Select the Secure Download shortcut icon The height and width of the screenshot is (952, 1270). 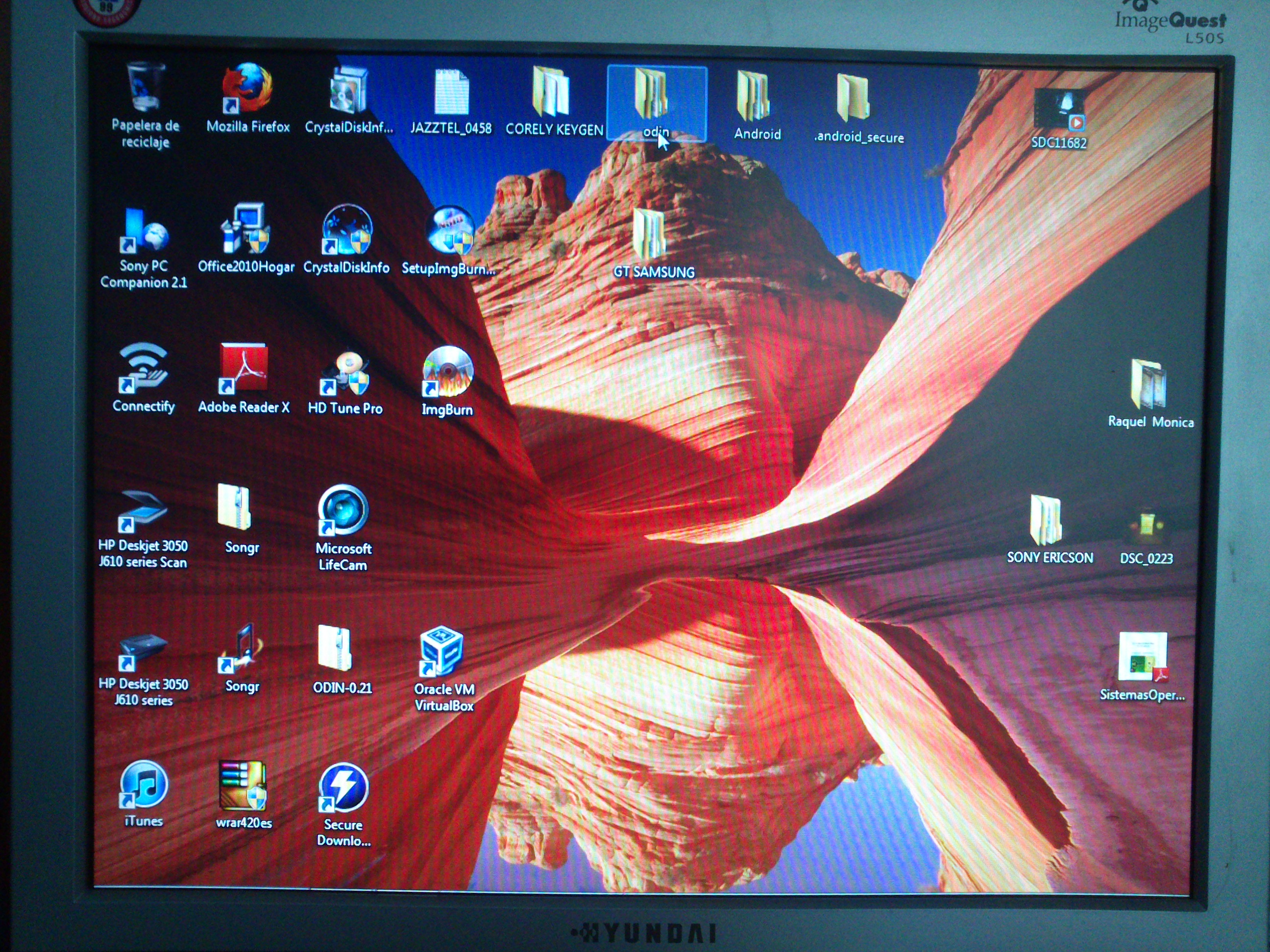[x=343, y=788]
